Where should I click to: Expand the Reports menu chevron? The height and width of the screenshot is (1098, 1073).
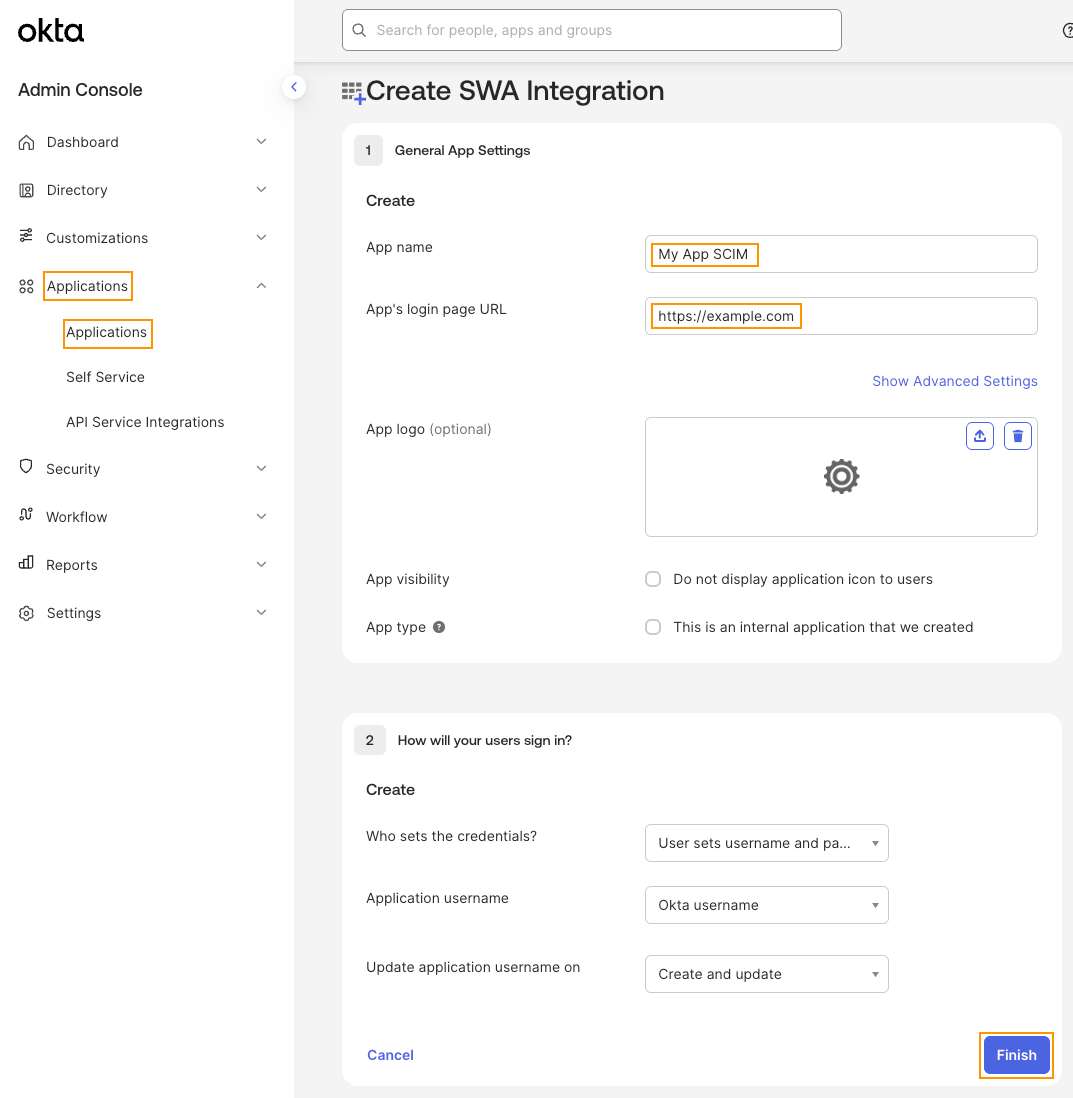[x=261, y=564]
